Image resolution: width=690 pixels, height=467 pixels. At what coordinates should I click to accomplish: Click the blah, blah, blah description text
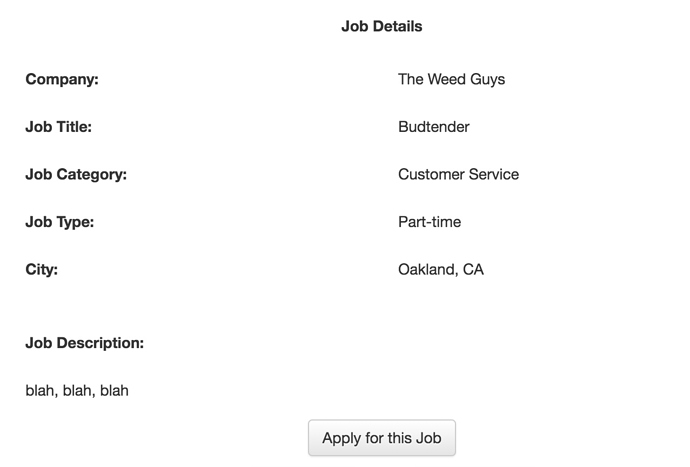[77, 390]
